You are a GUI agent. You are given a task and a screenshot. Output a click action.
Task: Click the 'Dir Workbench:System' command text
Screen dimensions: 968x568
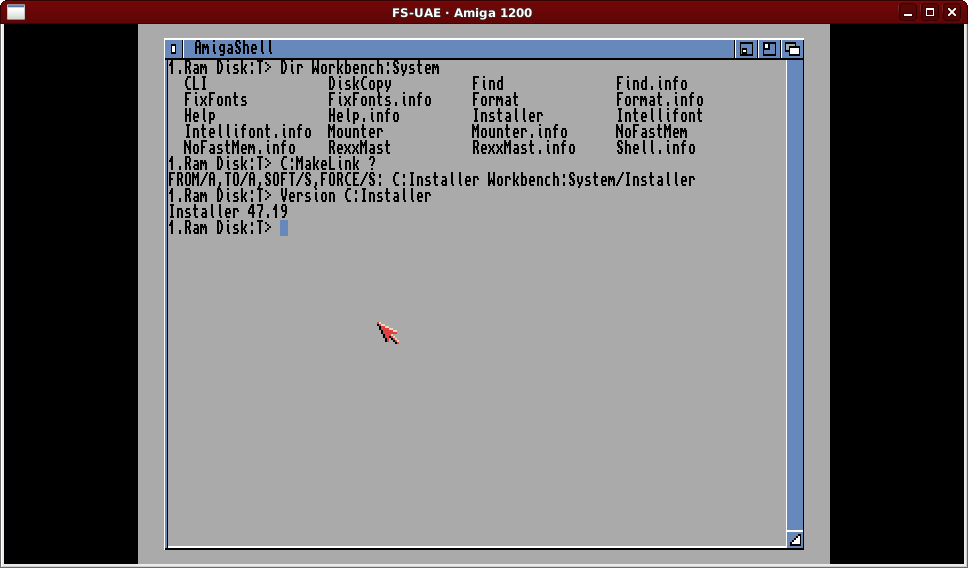click(360, 67)
